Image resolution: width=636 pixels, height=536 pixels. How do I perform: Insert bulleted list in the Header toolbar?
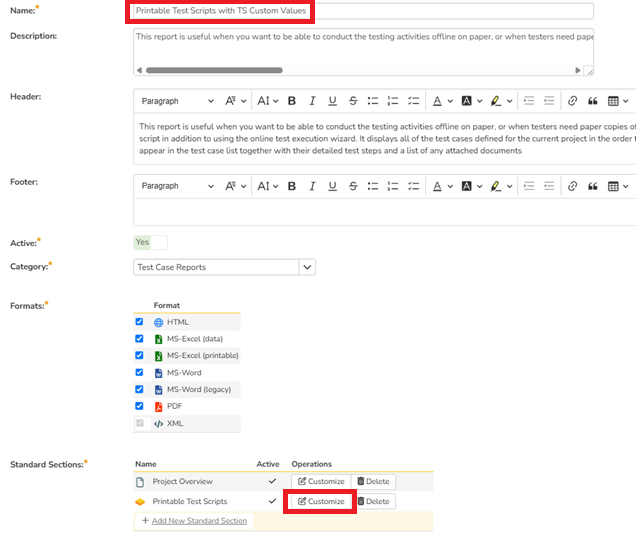coord(372,101)
